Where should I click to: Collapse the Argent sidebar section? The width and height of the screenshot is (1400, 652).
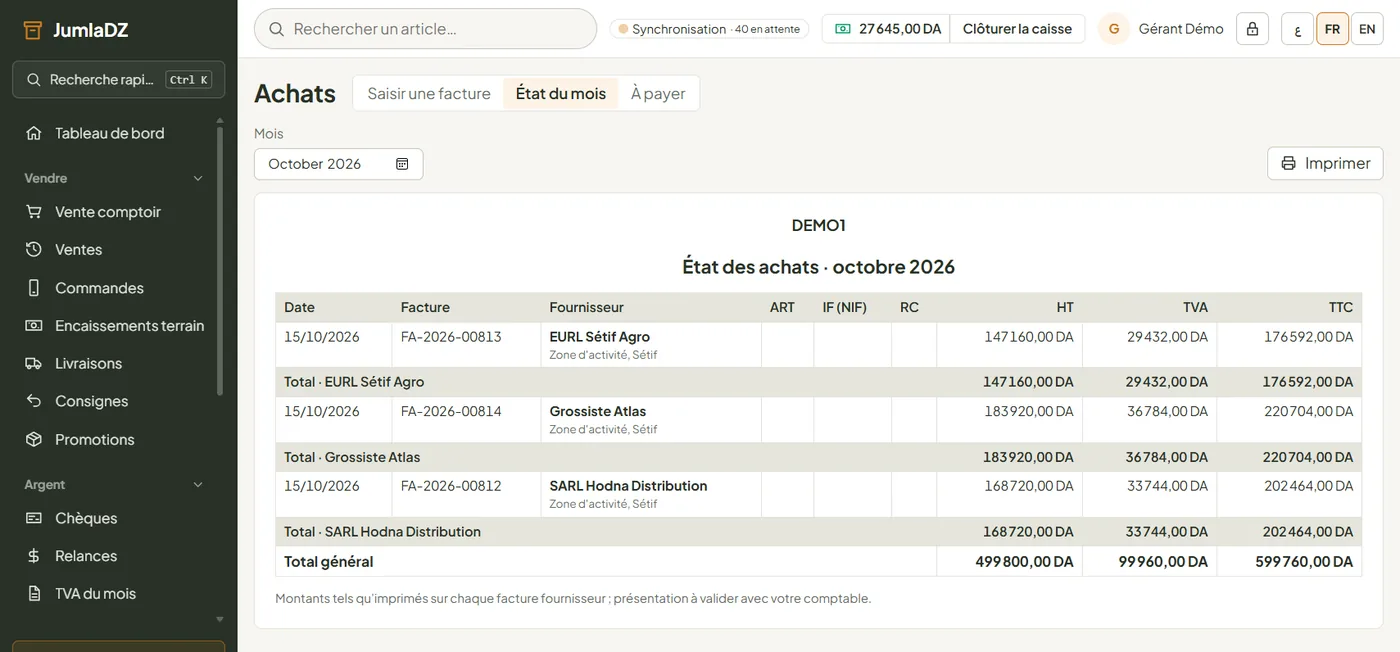coord(198,485)
